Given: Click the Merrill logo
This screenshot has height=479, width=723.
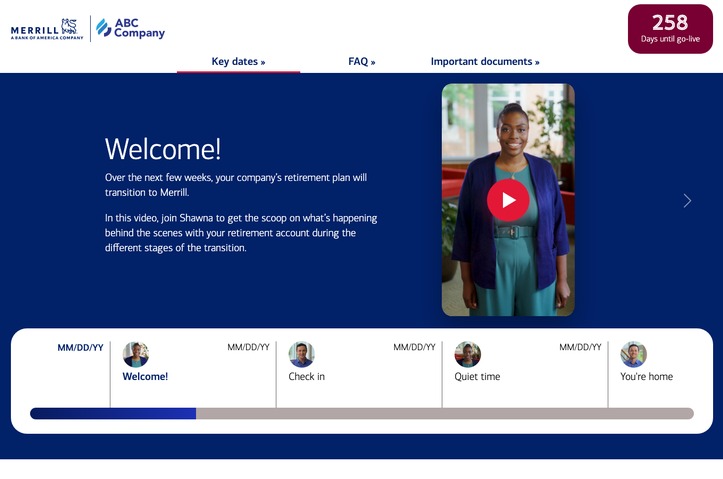Looking at the screenshot, I should point(47,30).
